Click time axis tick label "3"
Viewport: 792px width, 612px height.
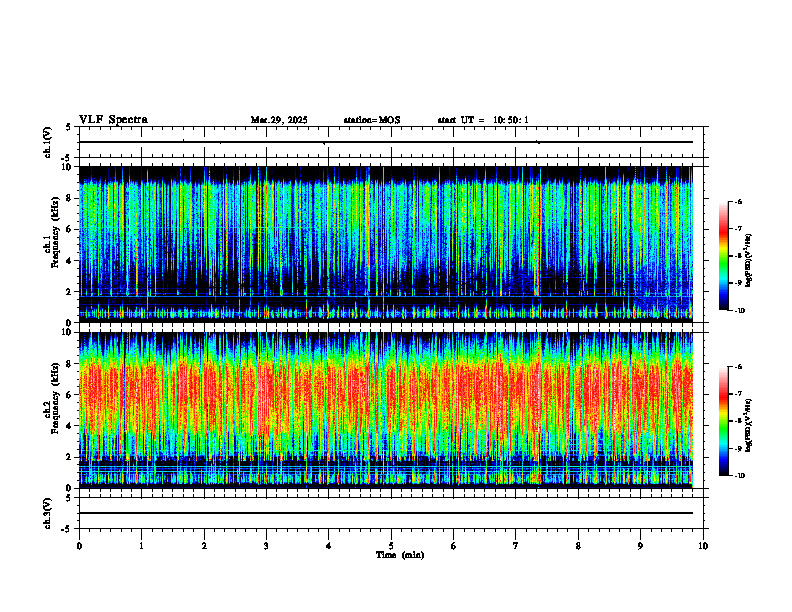click(266, 546)
